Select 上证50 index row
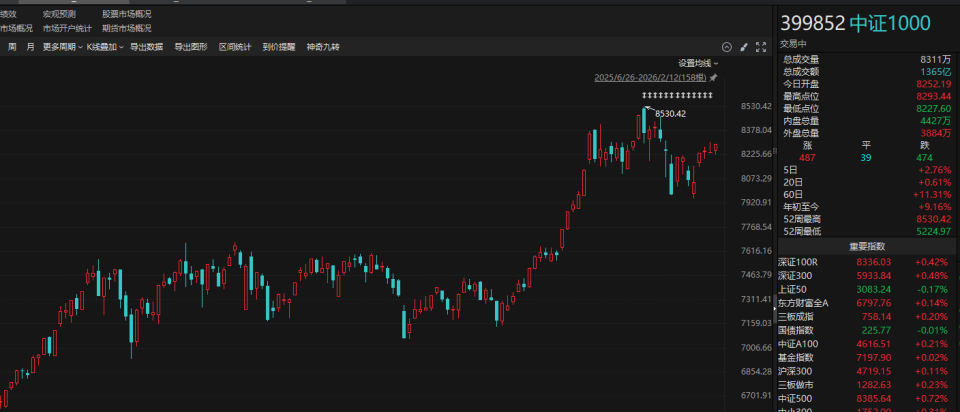The image size is (960, 412). coord(866,289)
